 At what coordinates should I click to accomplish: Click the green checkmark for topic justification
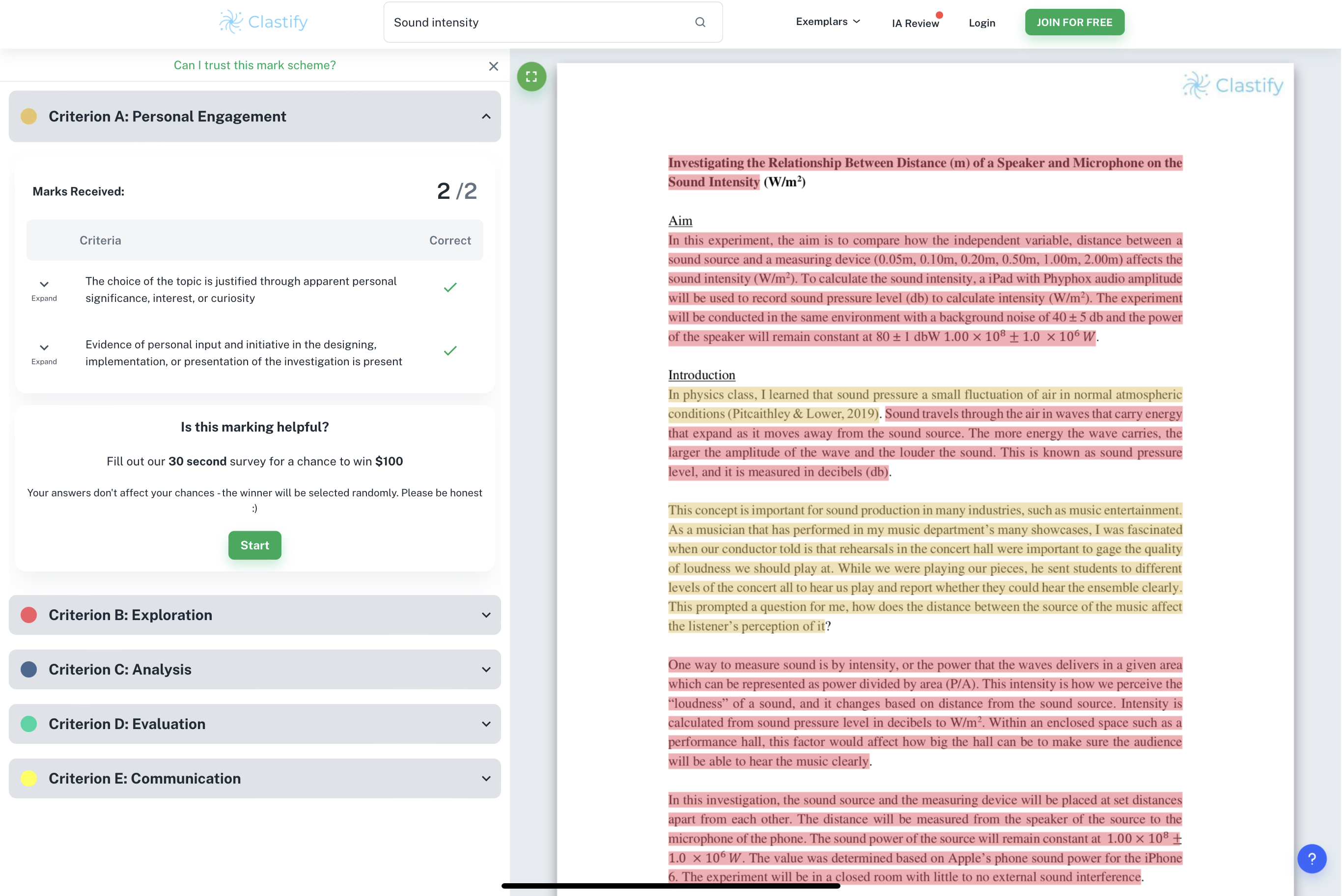tap(450, 287)
